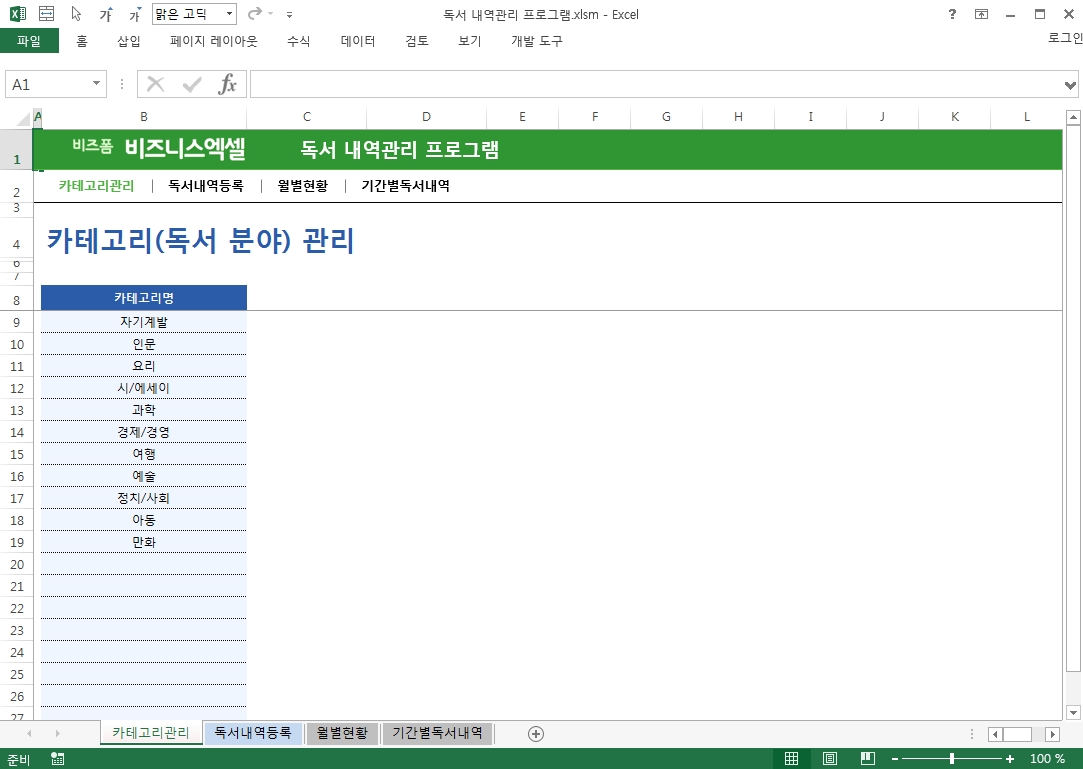The width and height of the screenshot is (1083, 769).
Task: Click the 100 % zoom level
Action: pyautogui.click(x=1047, y=759)
